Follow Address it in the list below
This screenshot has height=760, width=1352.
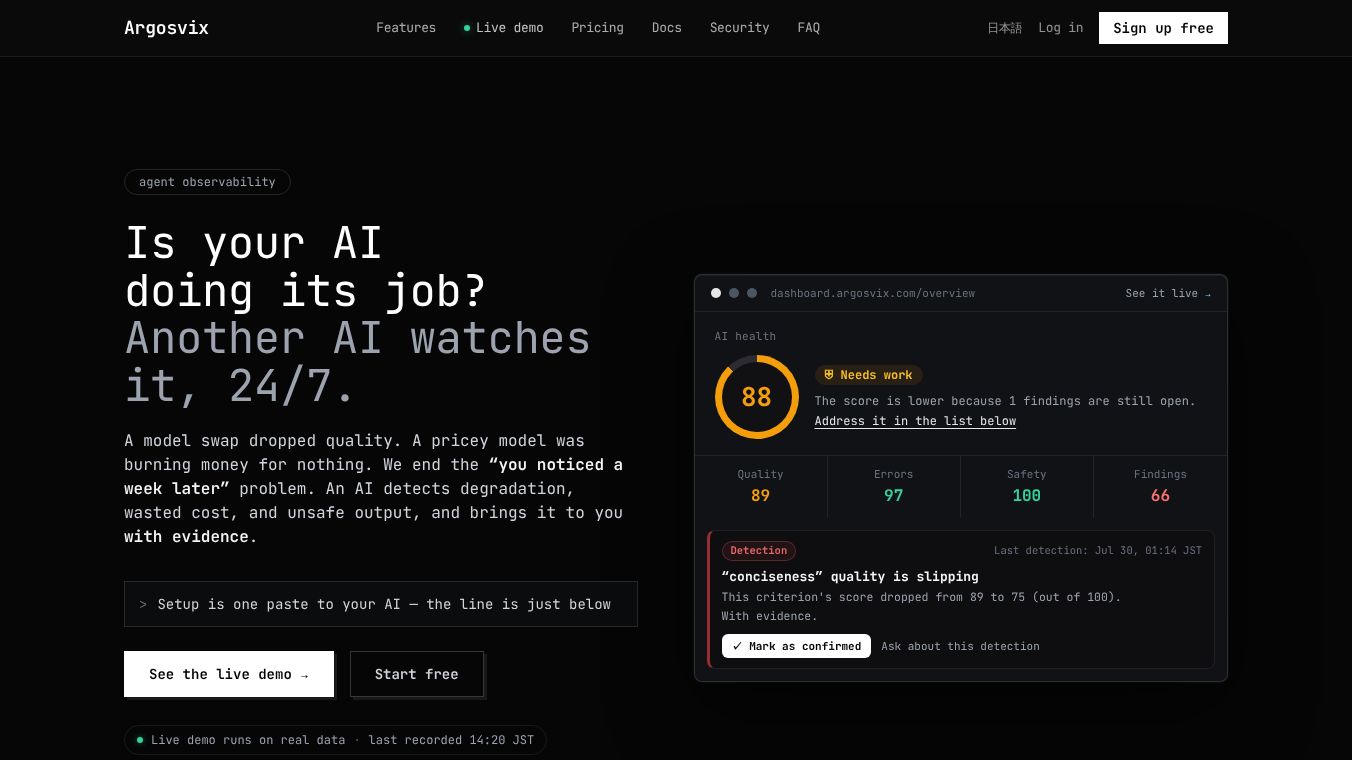(915, 421)
